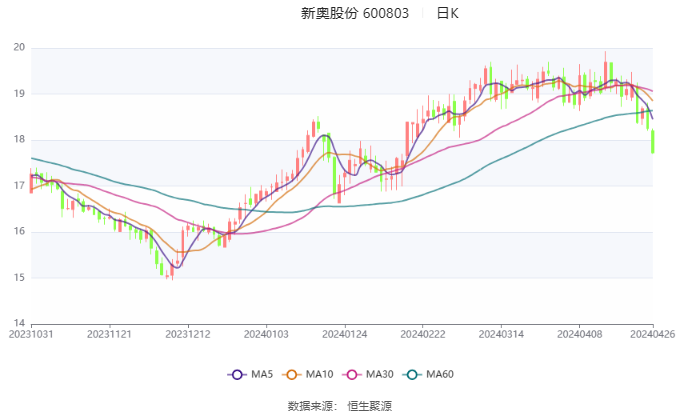Click y-axis value 17
This screenshot has height=413, width=680.
(19, 186)
